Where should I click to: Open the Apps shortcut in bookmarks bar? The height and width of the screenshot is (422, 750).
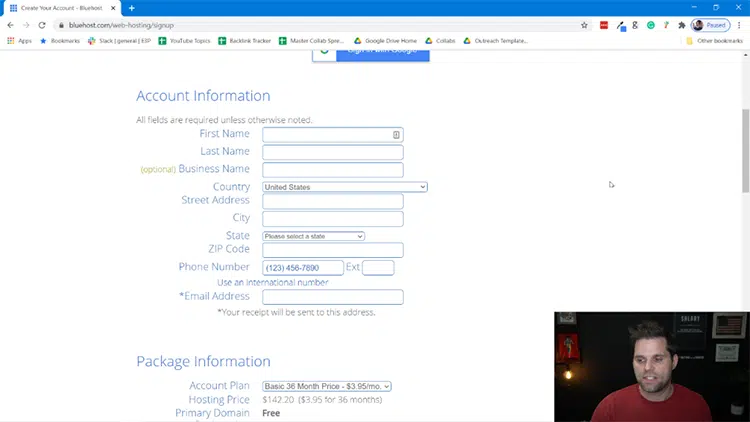[19, 41]
